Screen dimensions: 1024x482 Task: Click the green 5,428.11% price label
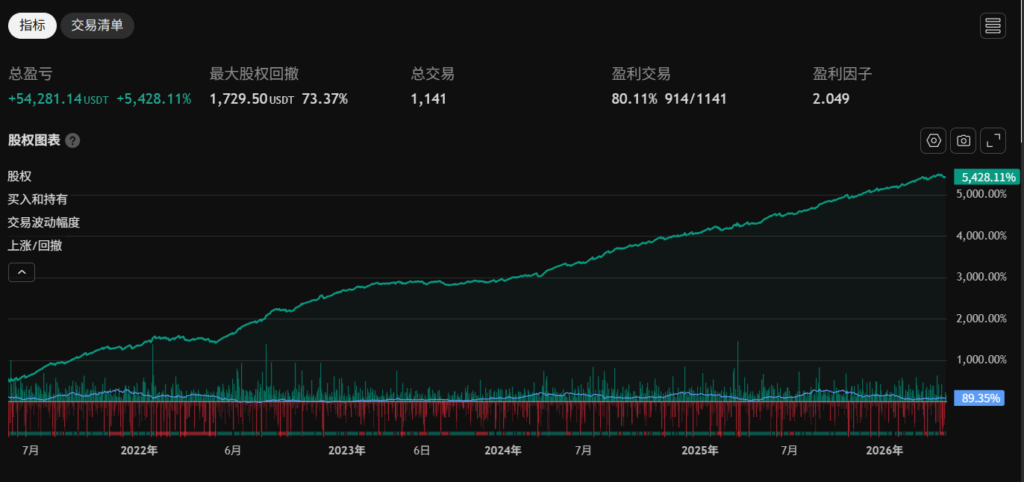(x=986, y=177)
